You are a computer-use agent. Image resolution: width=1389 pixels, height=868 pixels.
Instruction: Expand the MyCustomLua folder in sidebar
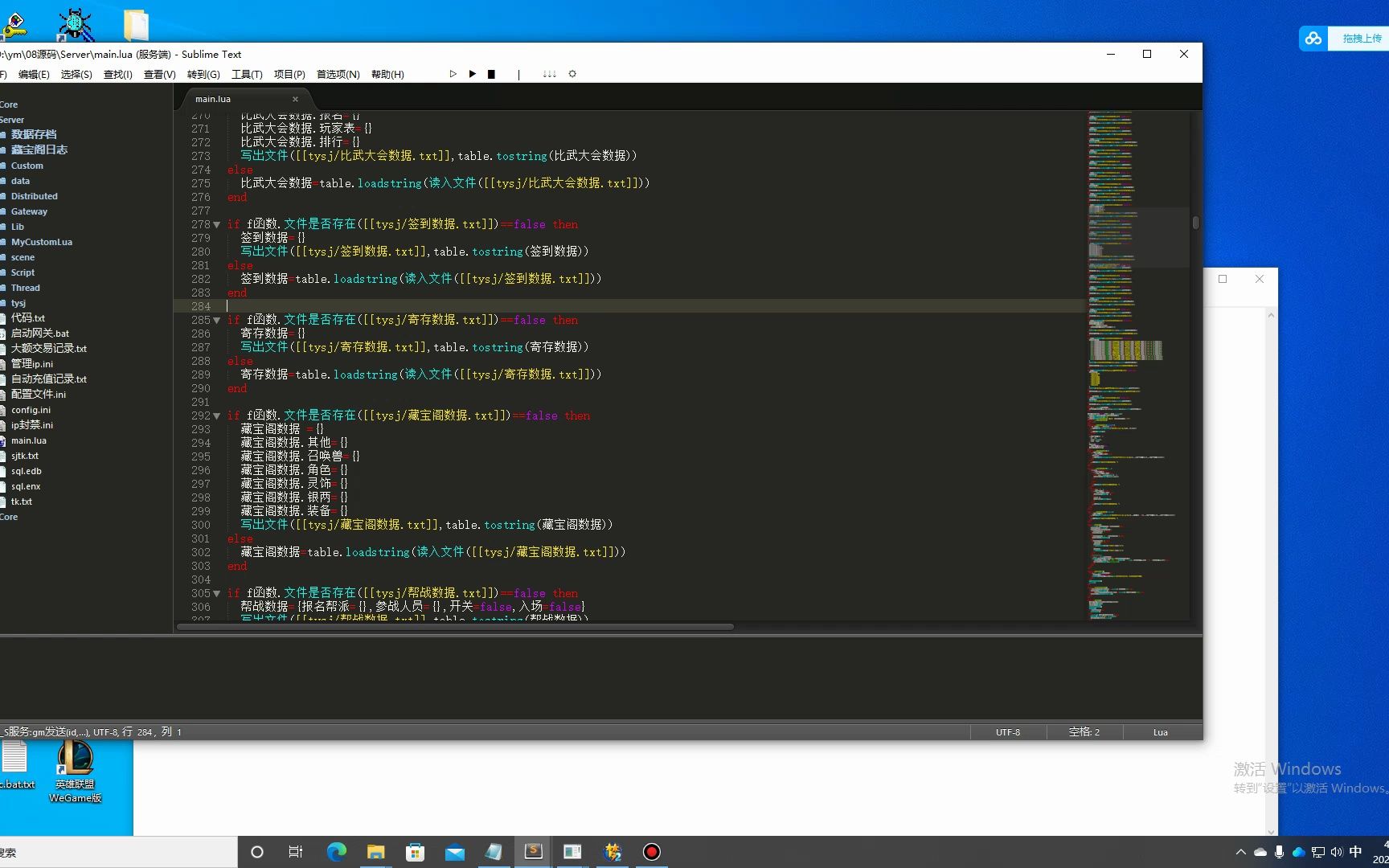41,242
